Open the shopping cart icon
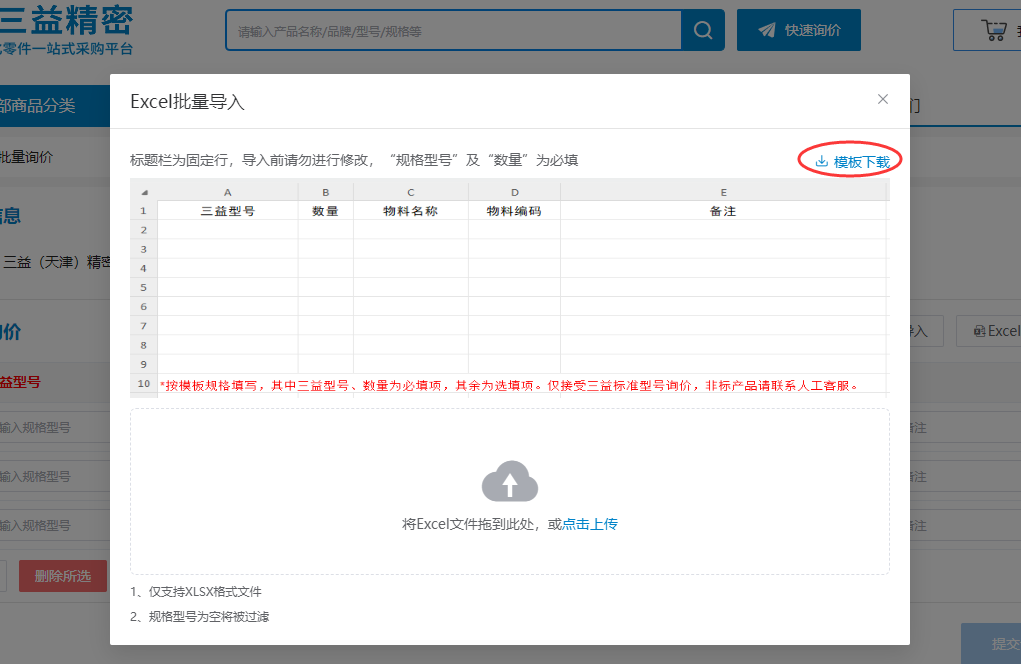The image size is (1021, 664). (x=994, y=30)
